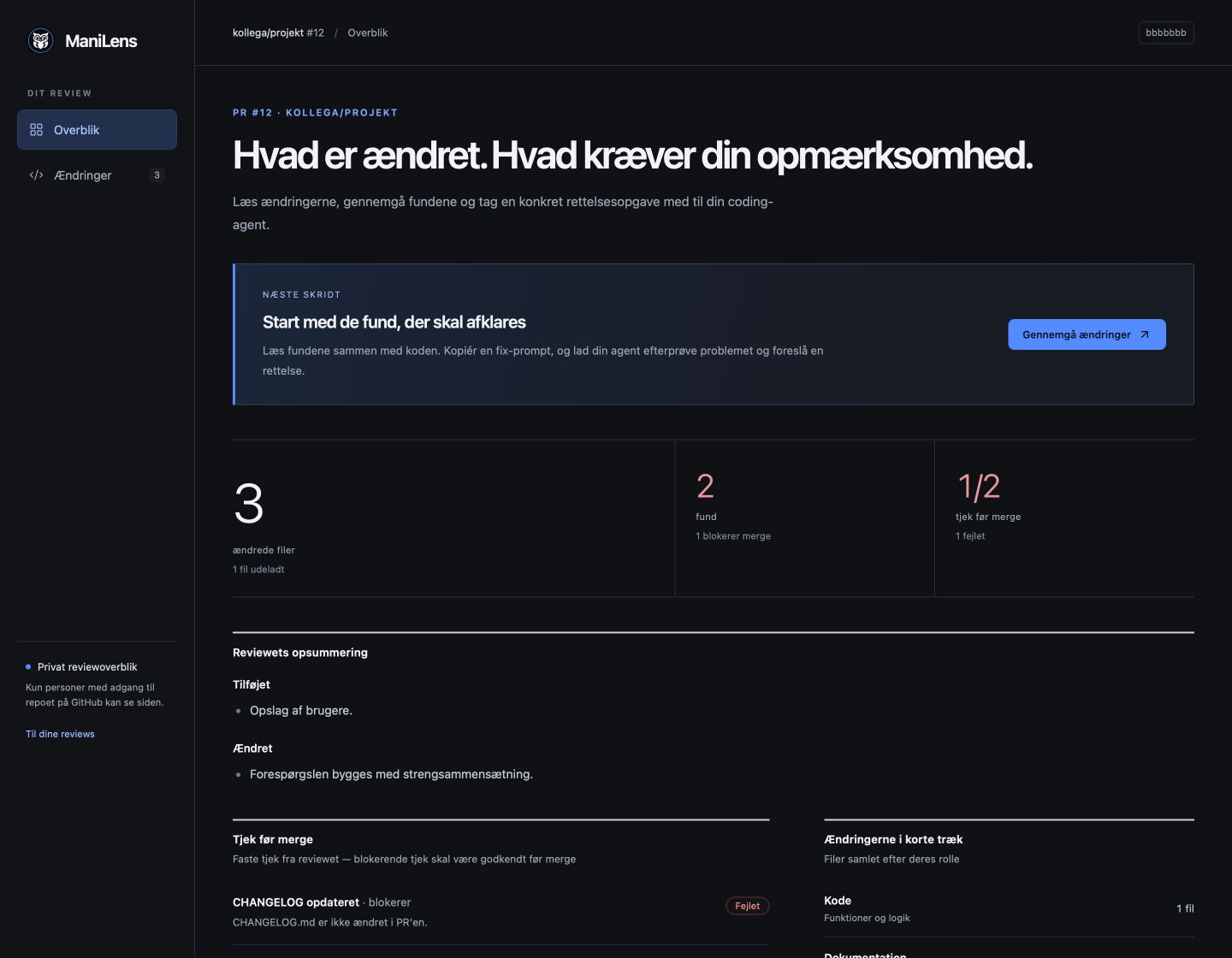Screen dimensions: 1232x958
Task: Click the Kode row label
Action: click(x=838, y=901)
